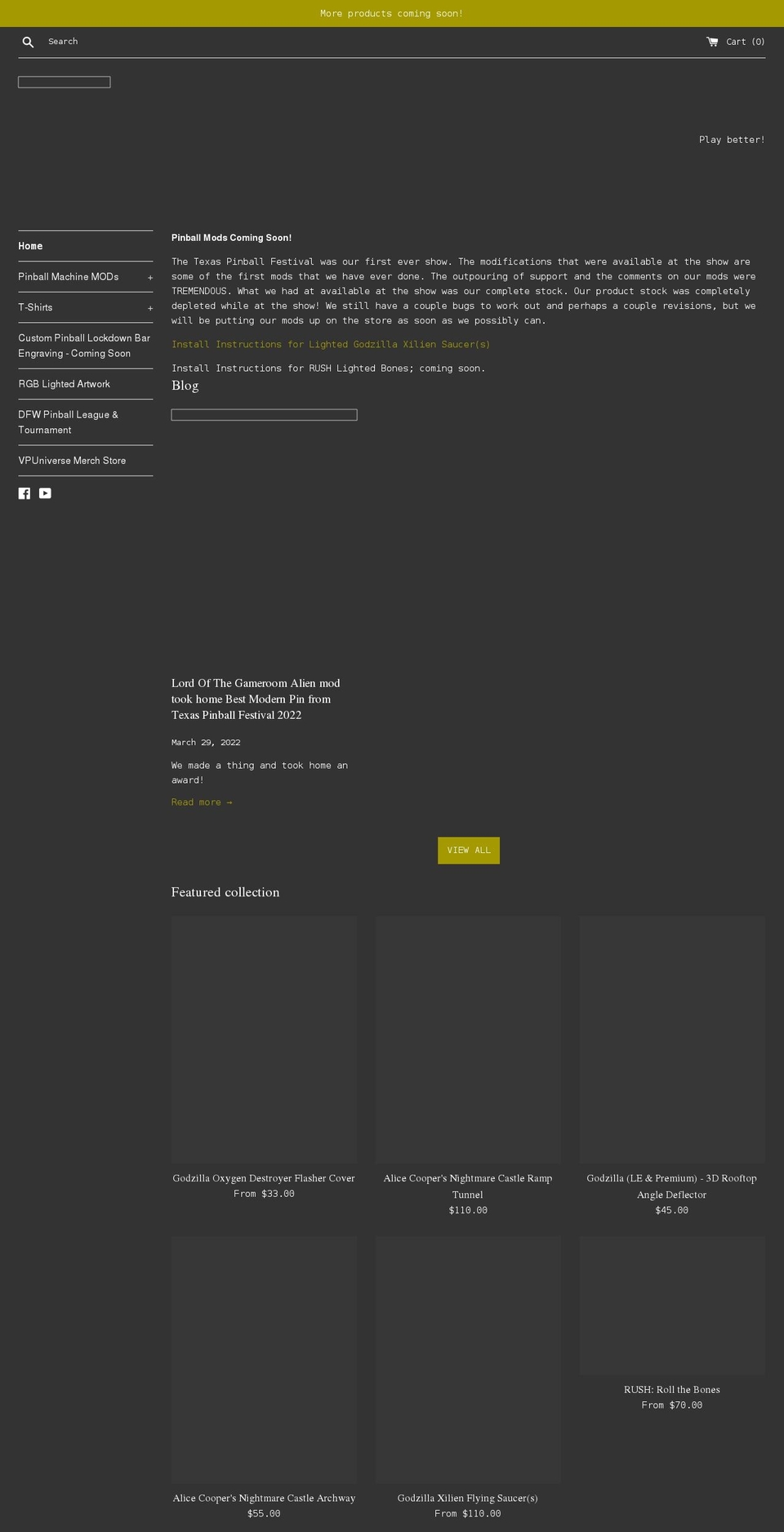Click the store logo placeholder
784x1532 pixels.
(65, 82)
